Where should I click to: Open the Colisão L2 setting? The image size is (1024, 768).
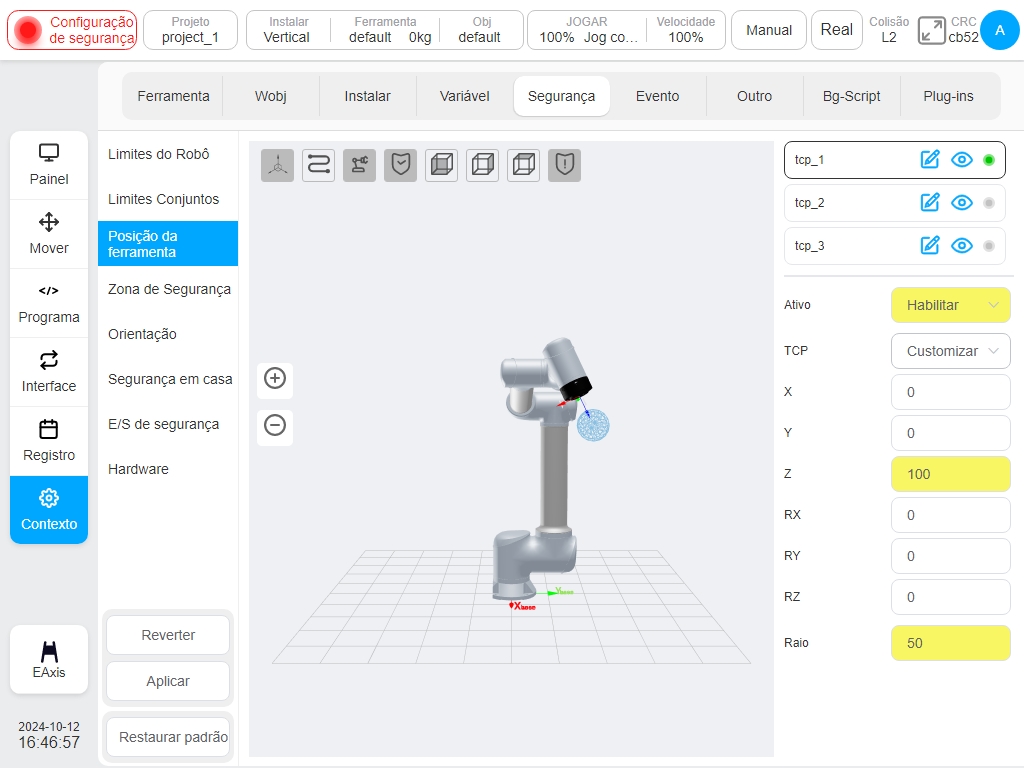point(889,30)
